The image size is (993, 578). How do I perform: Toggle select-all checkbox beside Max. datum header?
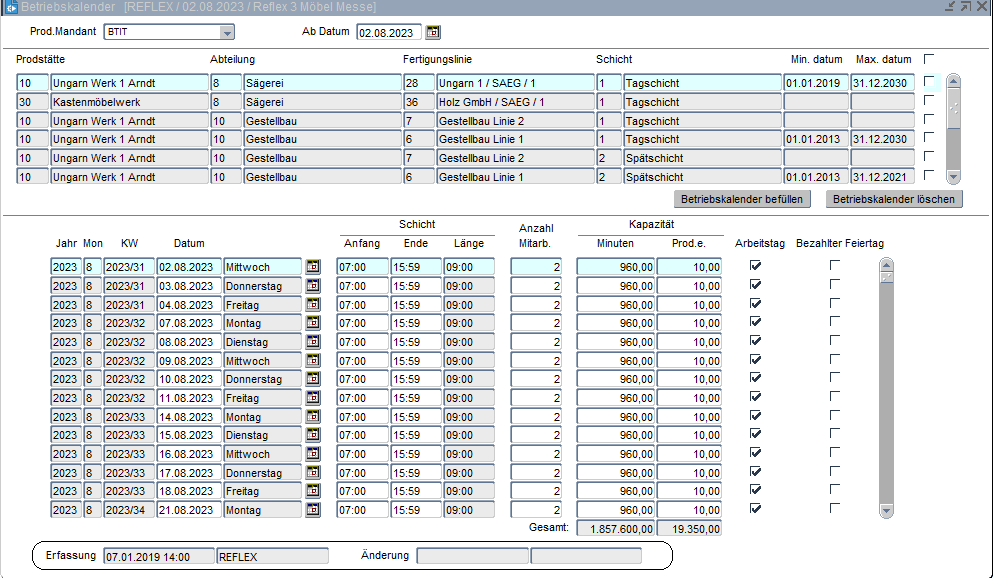pos(929,59)
